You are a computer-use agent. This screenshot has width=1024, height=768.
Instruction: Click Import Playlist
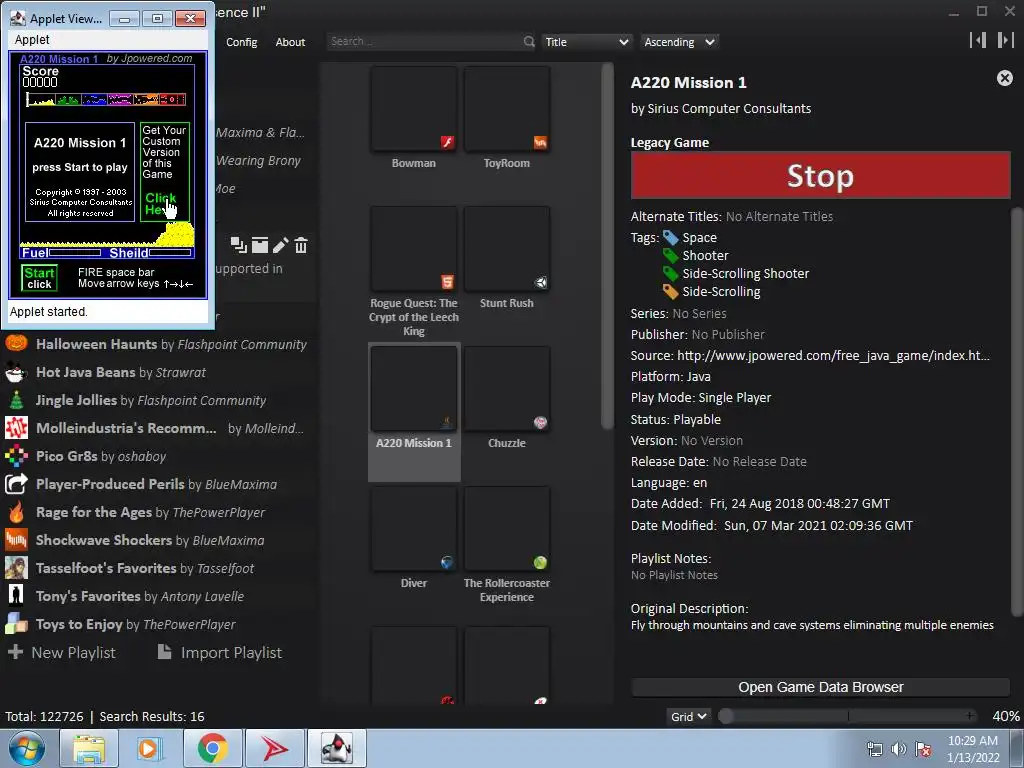tap(219, 652)
